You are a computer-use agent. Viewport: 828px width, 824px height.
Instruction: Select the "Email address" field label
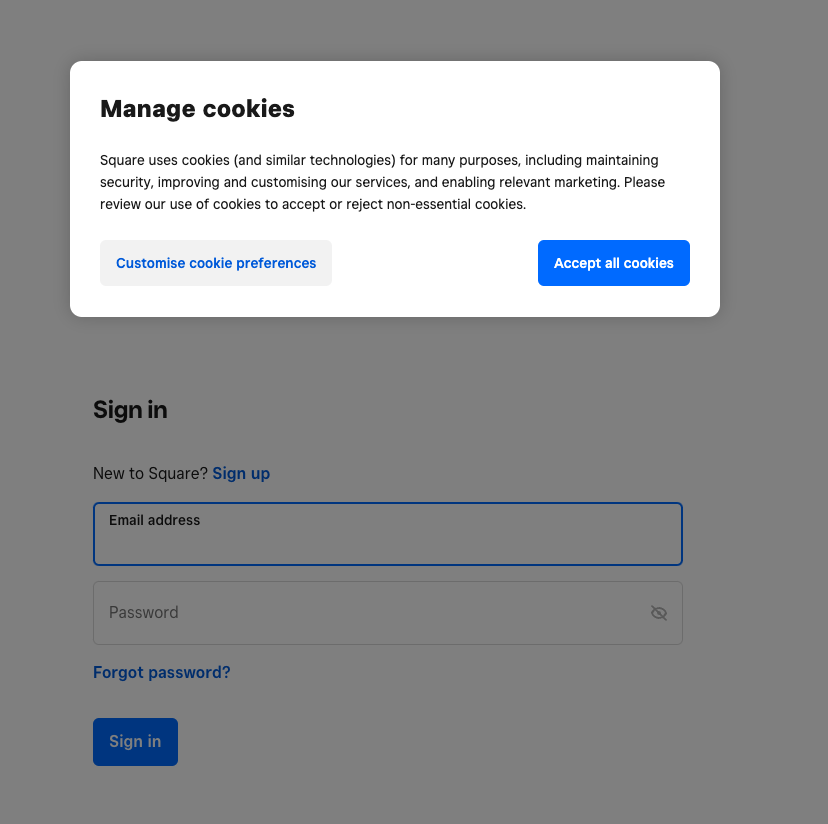point(154,520)
